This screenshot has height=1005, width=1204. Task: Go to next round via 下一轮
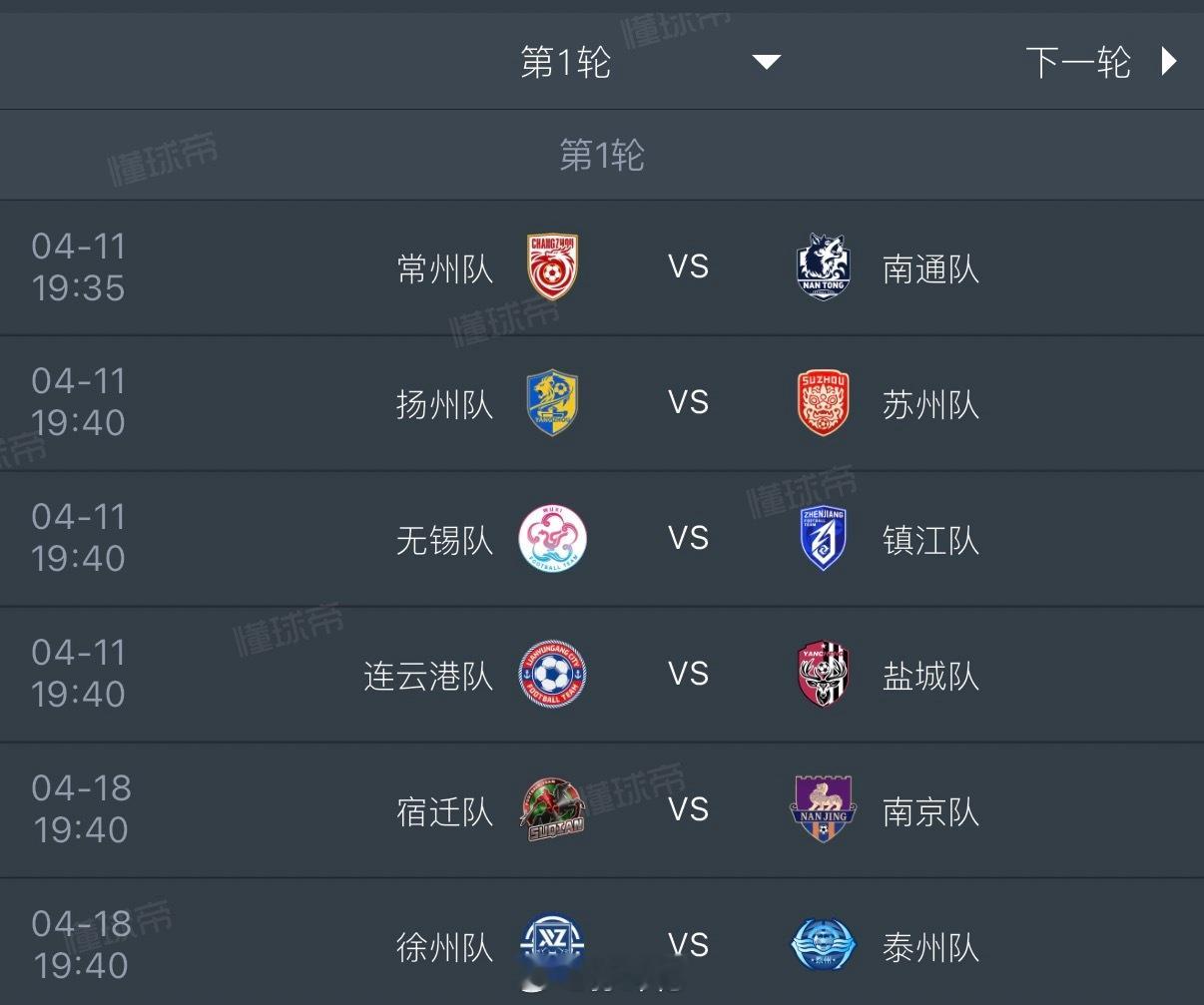(x=1078, y=63)
